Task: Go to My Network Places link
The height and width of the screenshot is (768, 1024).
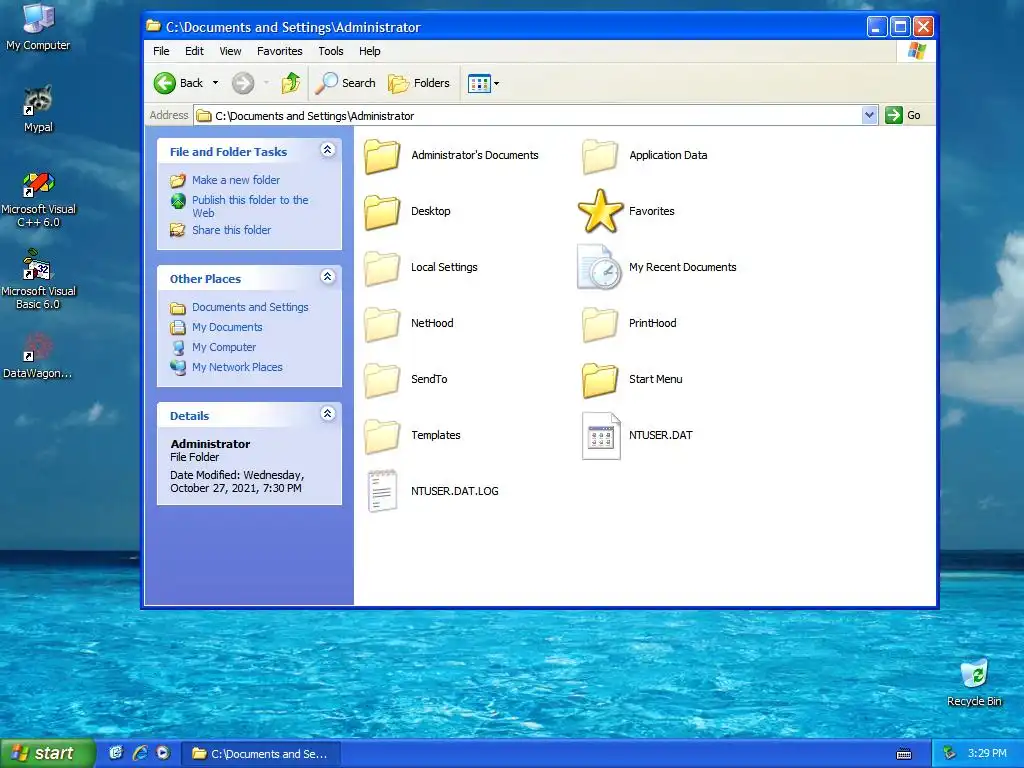Action: (237, 367)
